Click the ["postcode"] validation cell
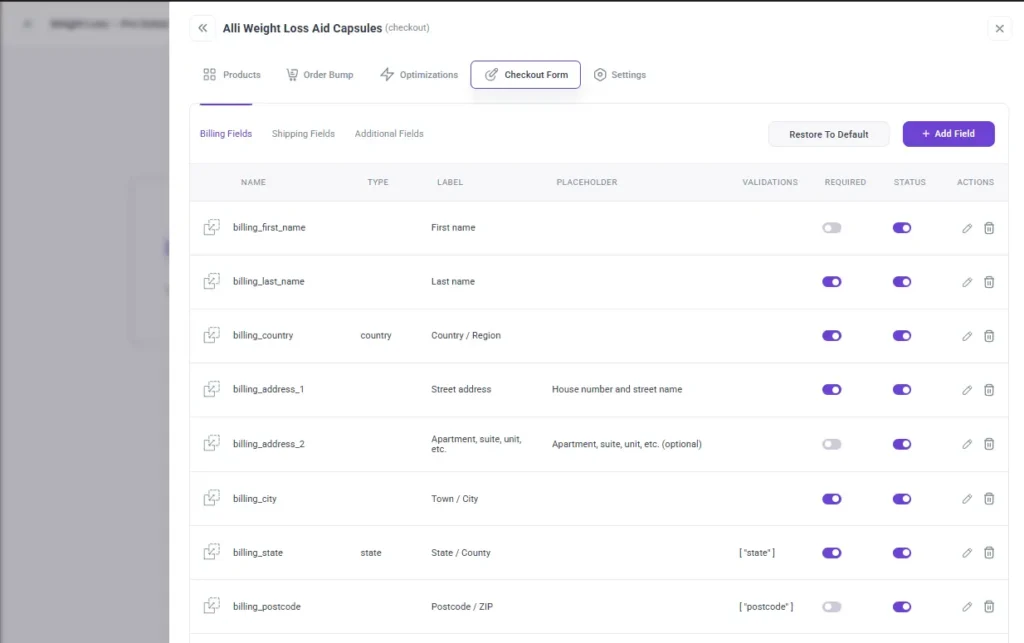 click(x=766, y=606)
